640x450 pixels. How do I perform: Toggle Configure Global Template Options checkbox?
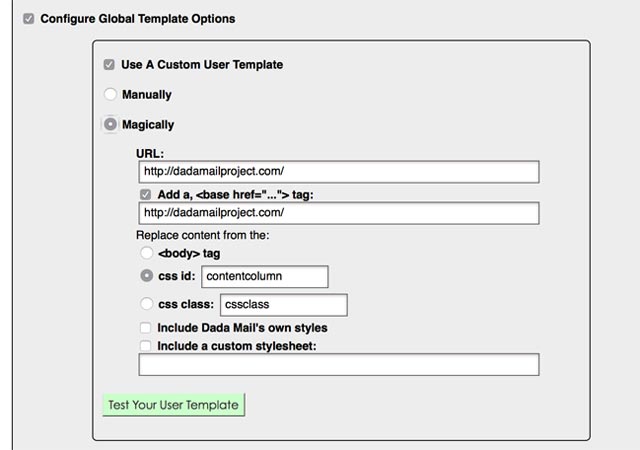(x=29, y=19)
